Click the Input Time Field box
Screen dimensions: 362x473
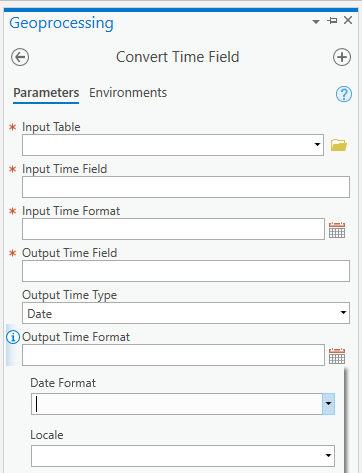(x=186, y=187)
